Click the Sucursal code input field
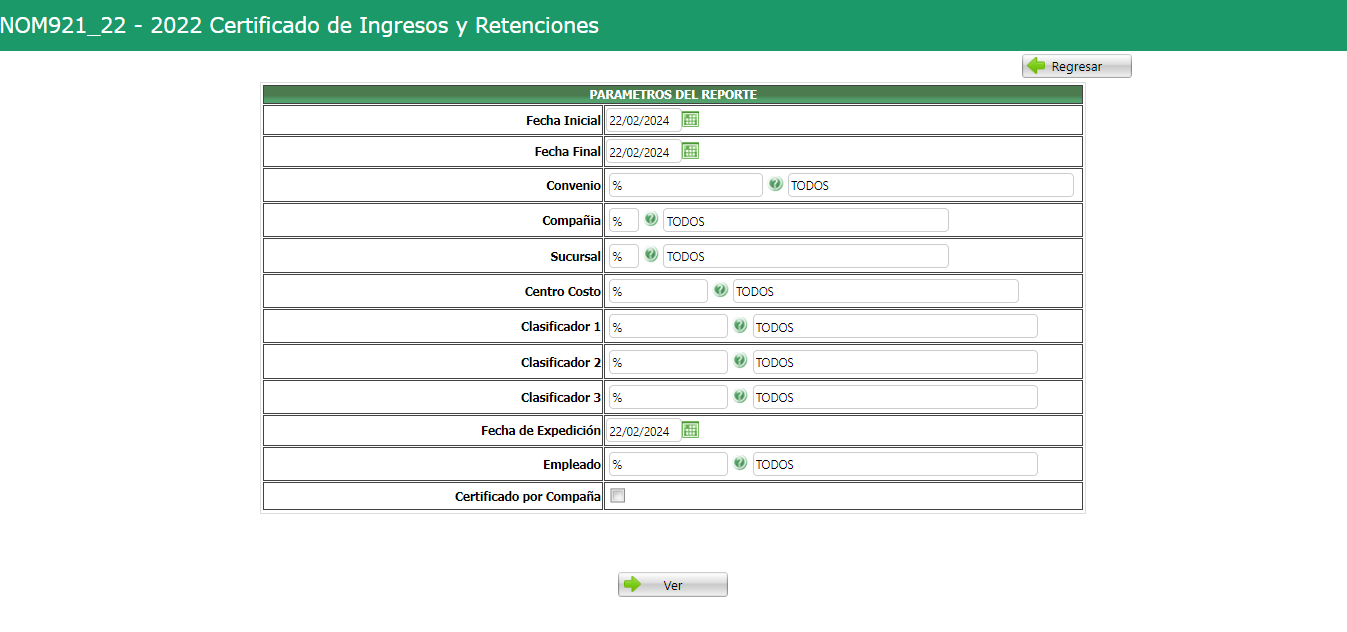 624,256
